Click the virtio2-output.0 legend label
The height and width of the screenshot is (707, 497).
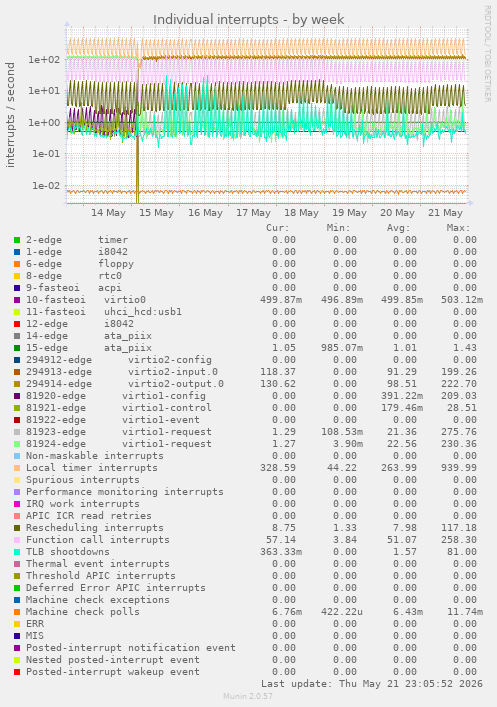[x=176, y=384]
